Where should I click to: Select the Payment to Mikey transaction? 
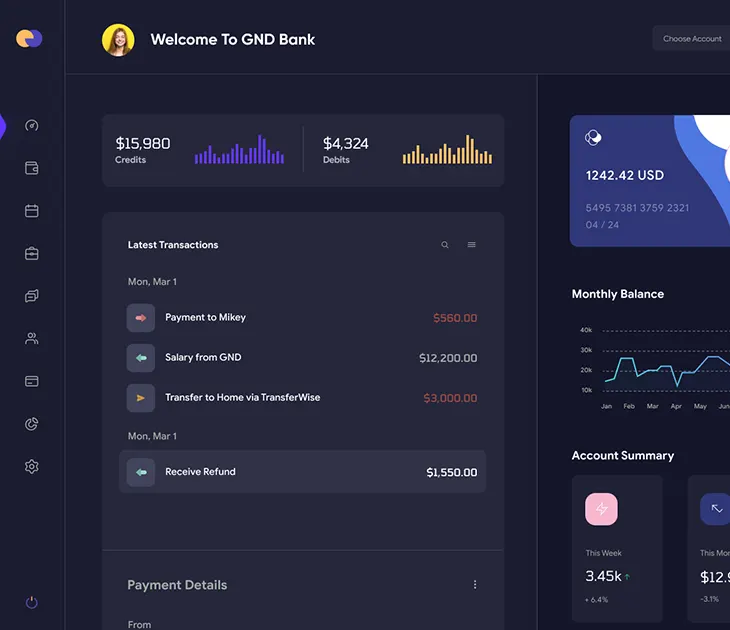303,318
